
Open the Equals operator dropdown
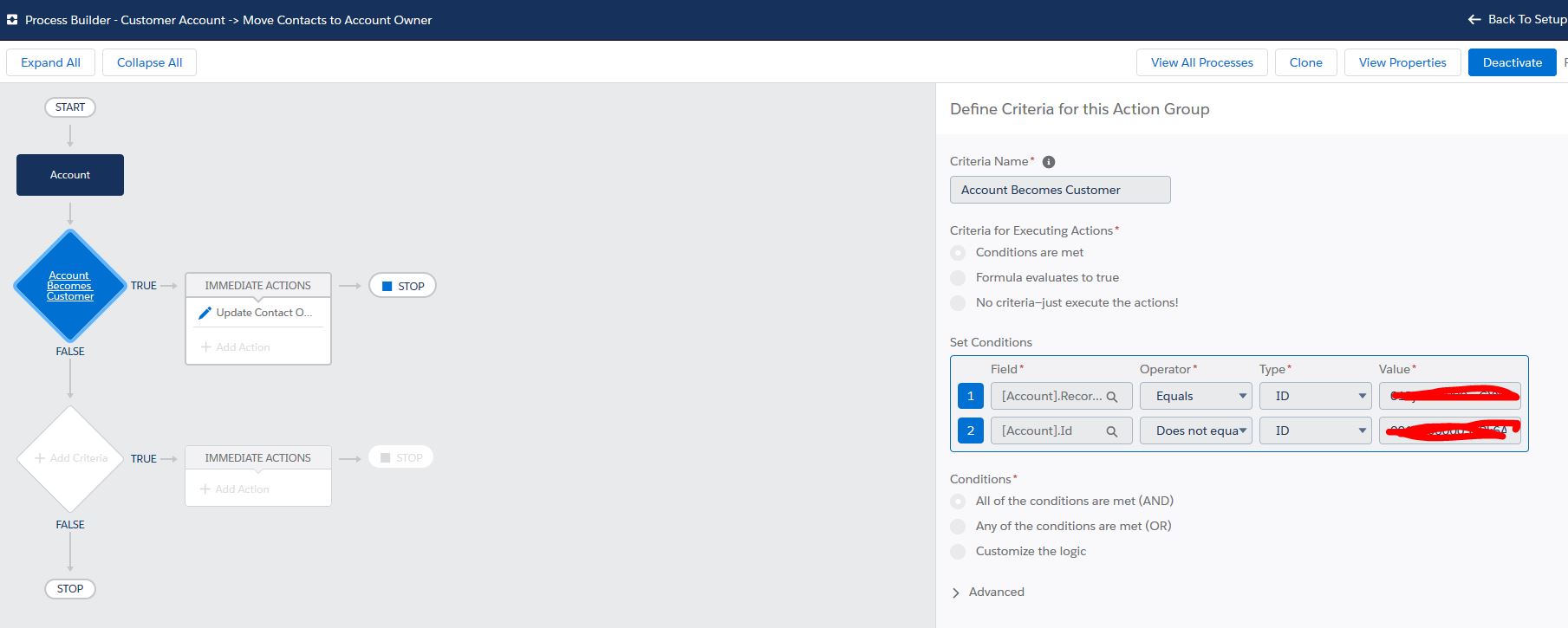point(1196,396)
